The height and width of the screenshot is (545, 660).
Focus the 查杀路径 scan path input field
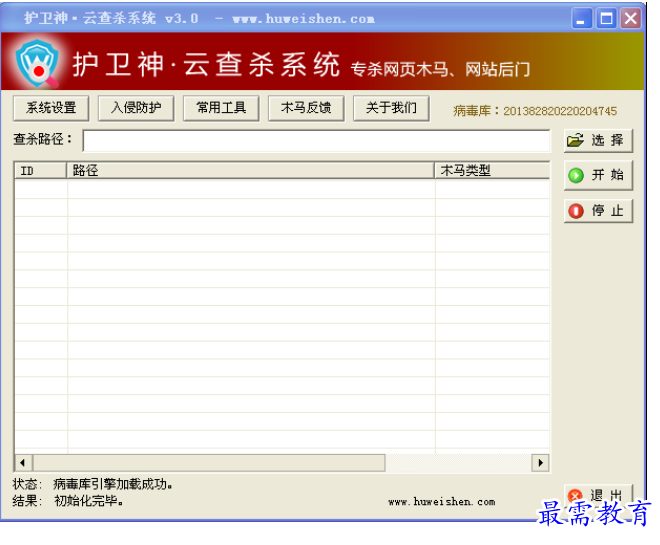coord(317,141)
